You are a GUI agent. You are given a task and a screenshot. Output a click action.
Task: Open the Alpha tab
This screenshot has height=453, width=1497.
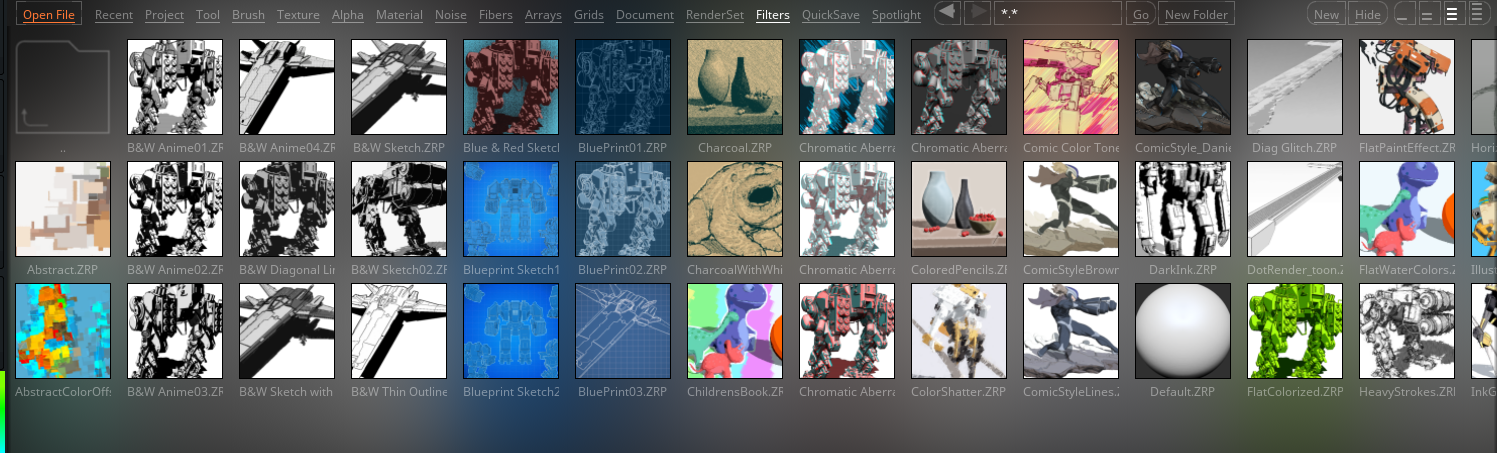point(347,15)
